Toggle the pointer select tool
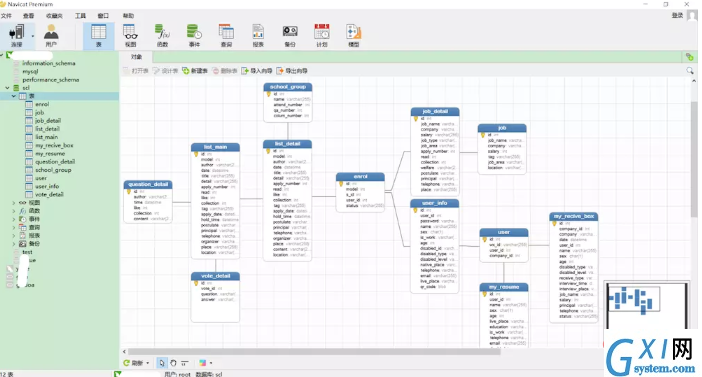 tap(162, 363)
